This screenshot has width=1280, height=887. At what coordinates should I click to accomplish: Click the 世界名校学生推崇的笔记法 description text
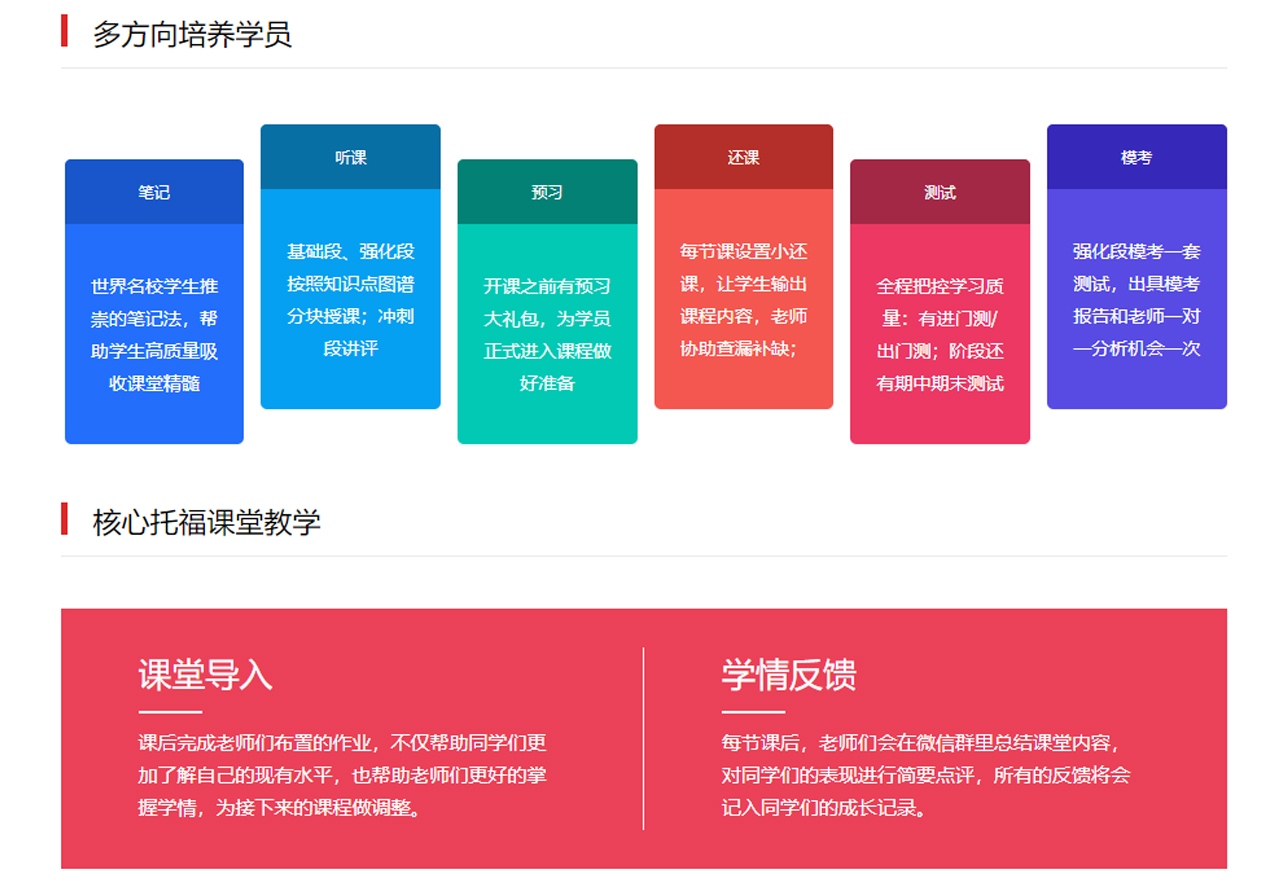(x=154, y=335)
